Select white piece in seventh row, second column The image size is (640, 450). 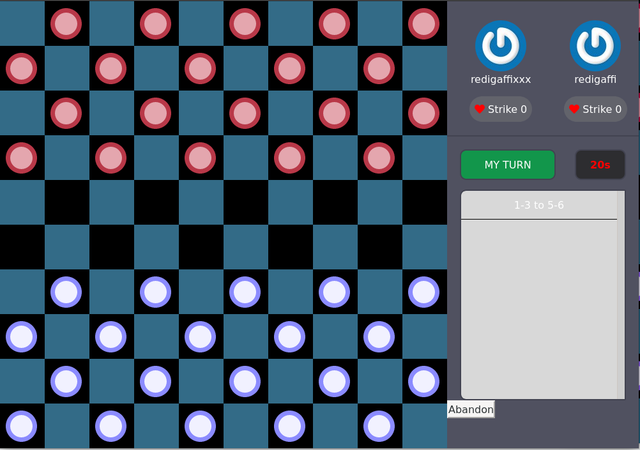coord(66,292)
